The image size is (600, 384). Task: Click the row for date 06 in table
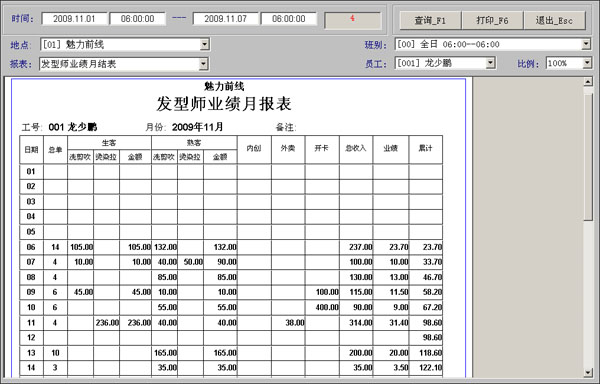pyautogui.click(x=231, y=247)
